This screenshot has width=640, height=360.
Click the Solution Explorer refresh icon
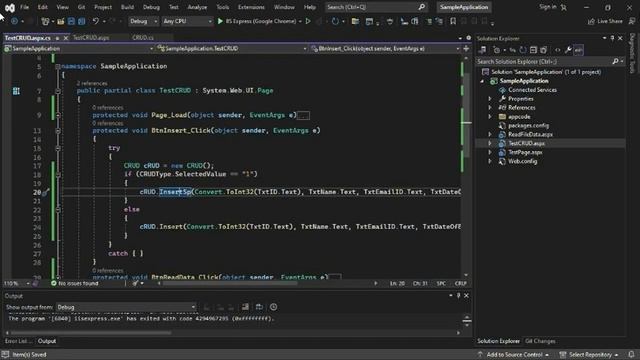coord(523,50)
